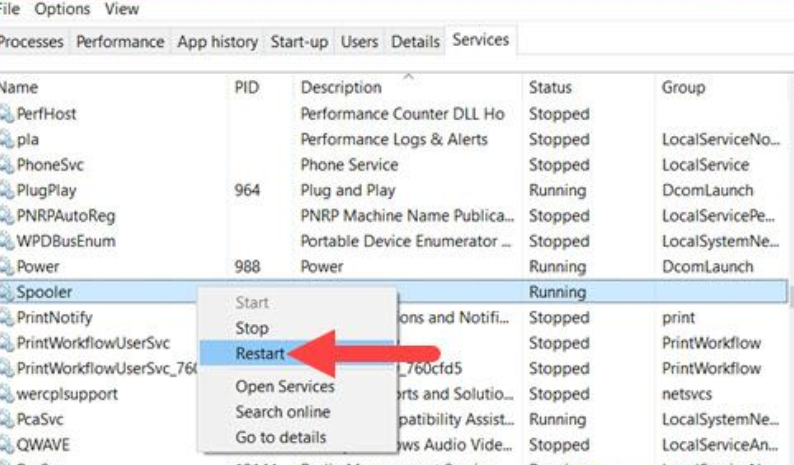Switch to the App history tab
Viewport: 794px width, 465px height.
[217, 42]
